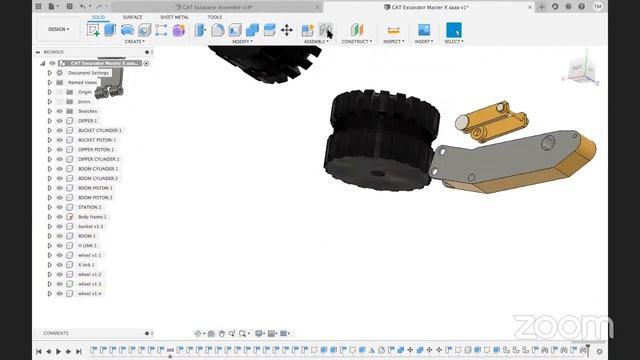Click the Insert image icon
The image size is (640, 360).
pyautogui.click(x=424, y=30)
